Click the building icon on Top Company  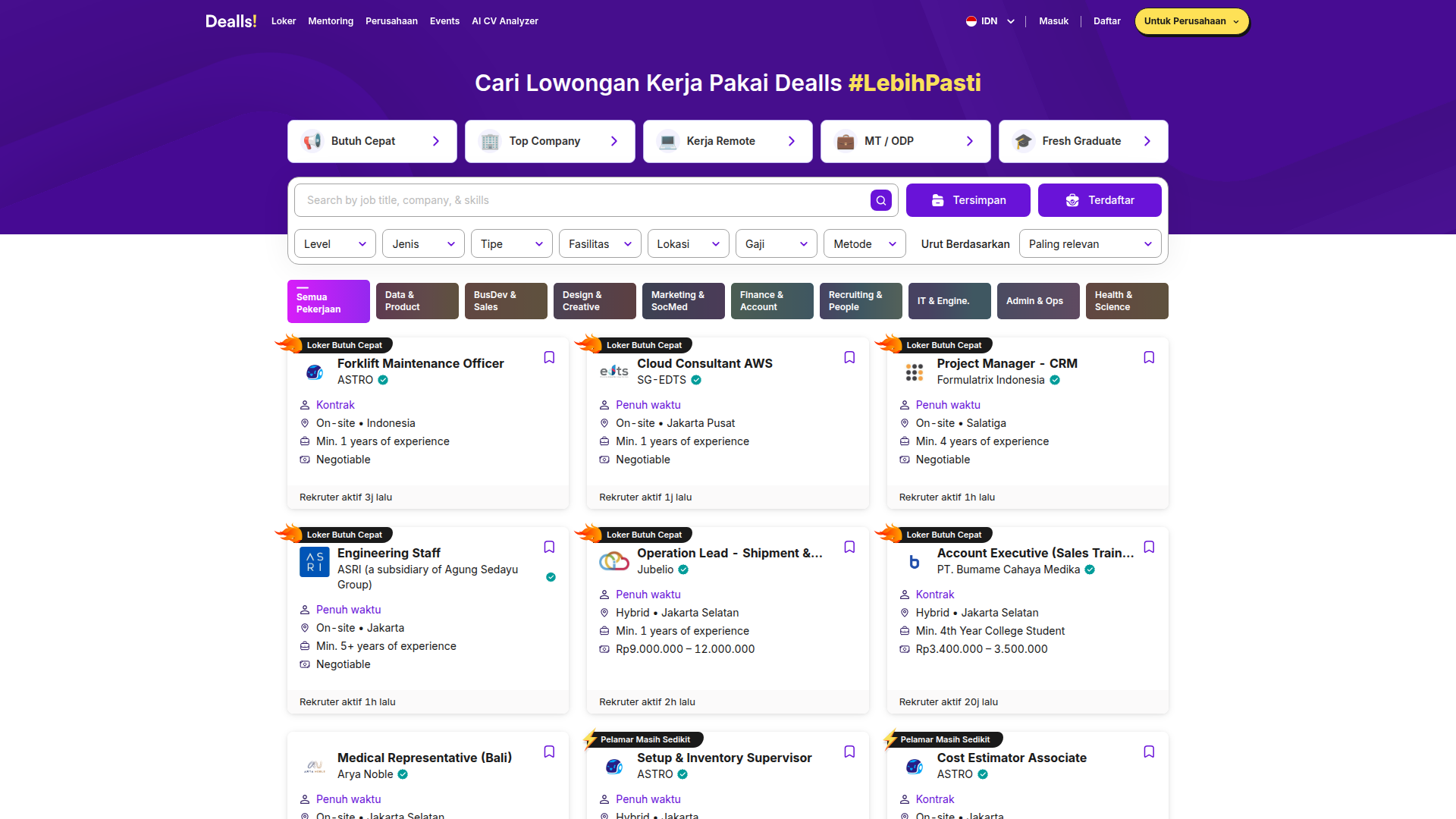490,141
